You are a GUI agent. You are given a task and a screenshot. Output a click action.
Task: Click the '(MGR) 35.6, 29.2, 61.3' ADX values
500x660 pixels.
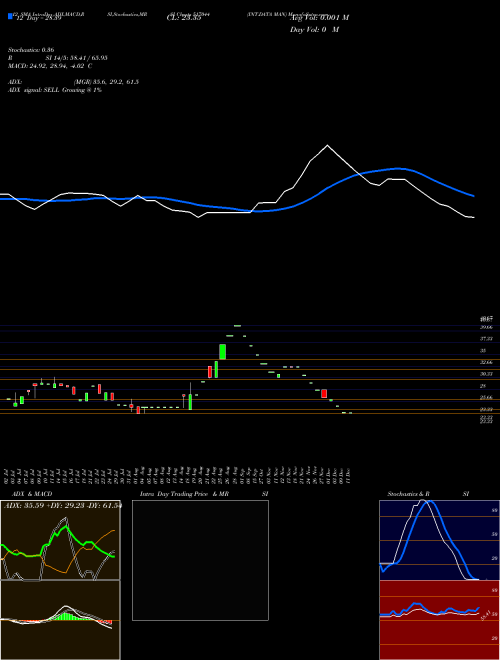(x=106, y=82)
